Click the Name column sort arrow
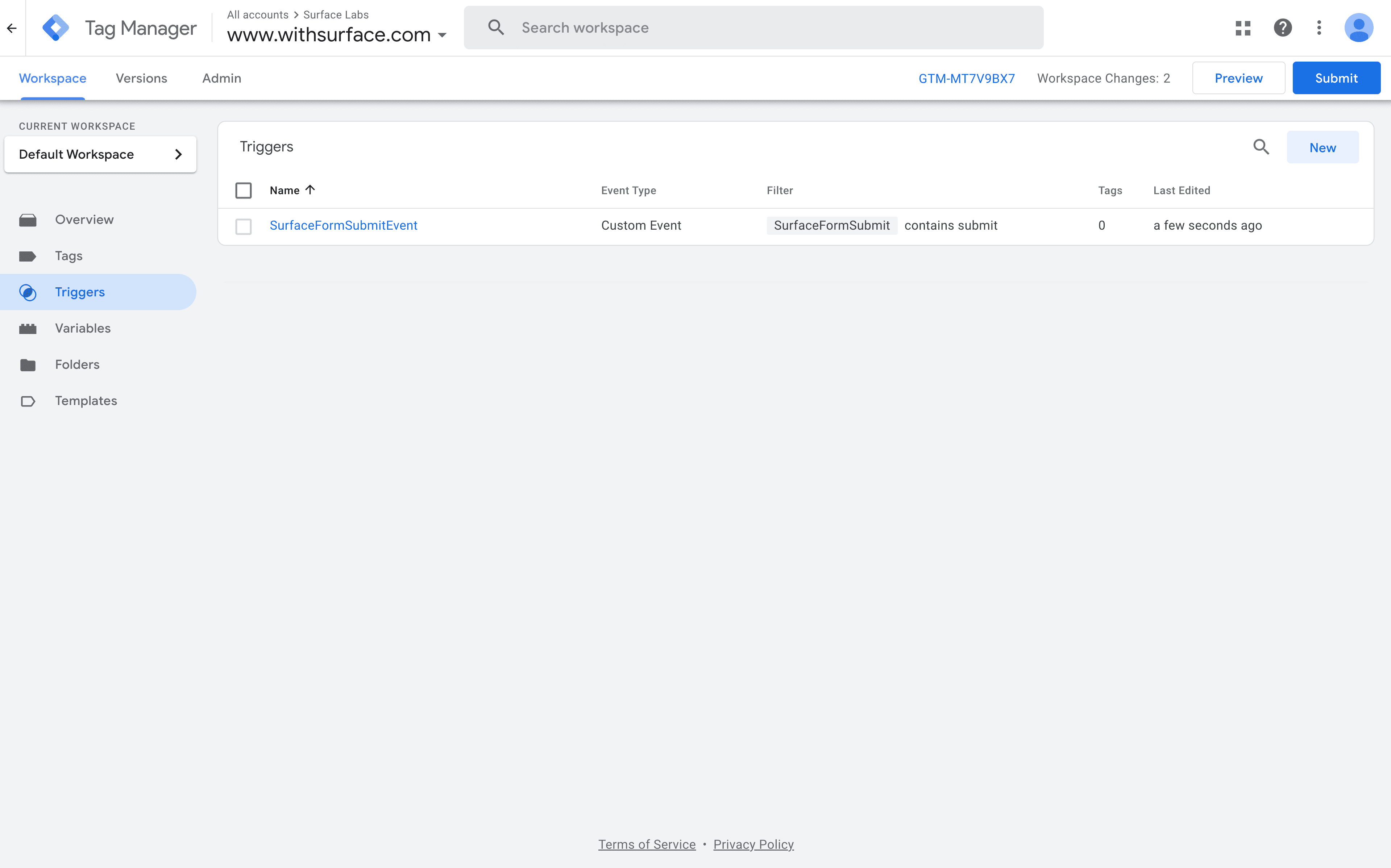1391x868 pixels. [x=310, y=189]
